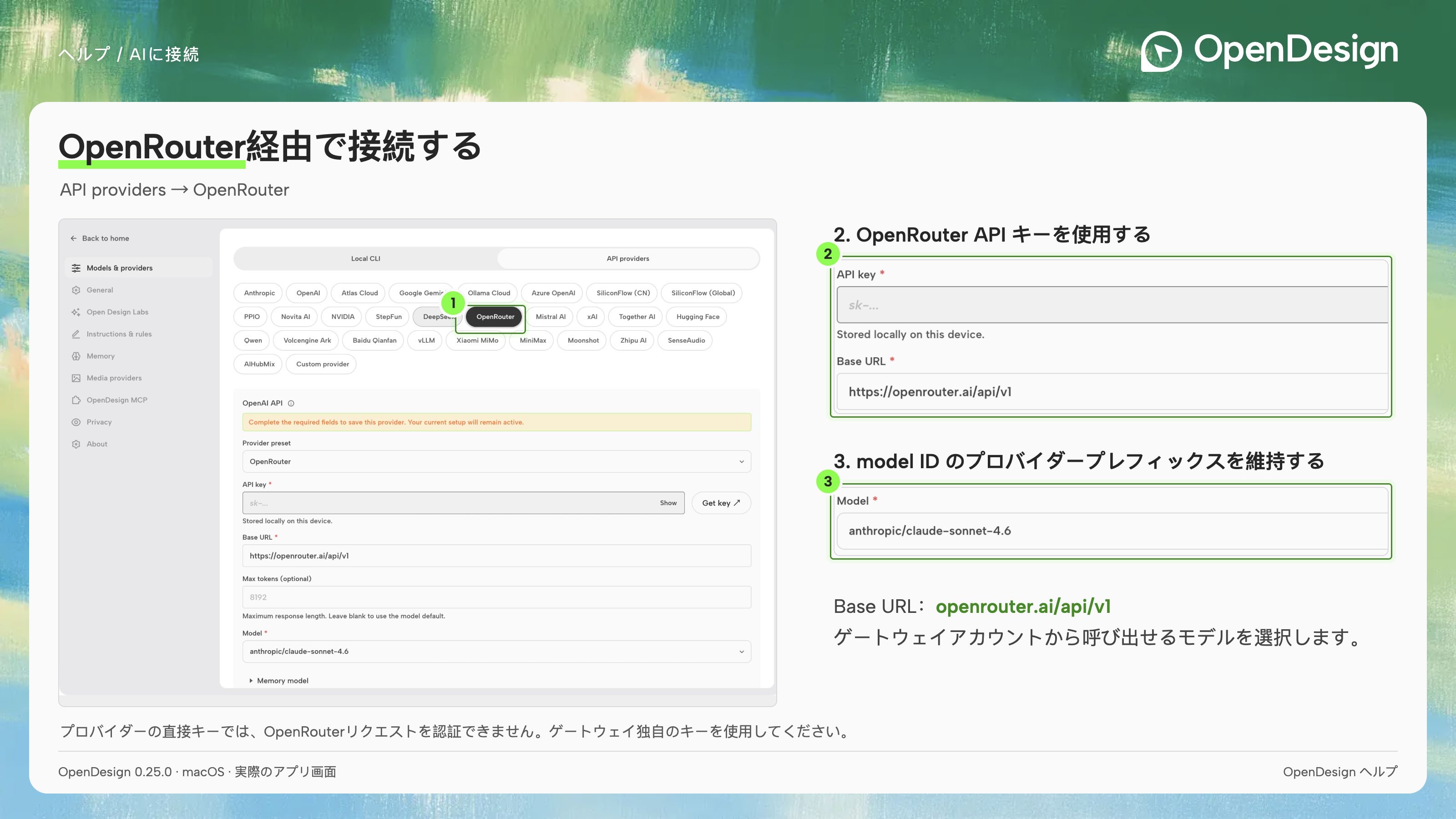Click the info icon beside OpenAI API
This screenshot has height=819, width=1456.
click(x=291, y=403)
